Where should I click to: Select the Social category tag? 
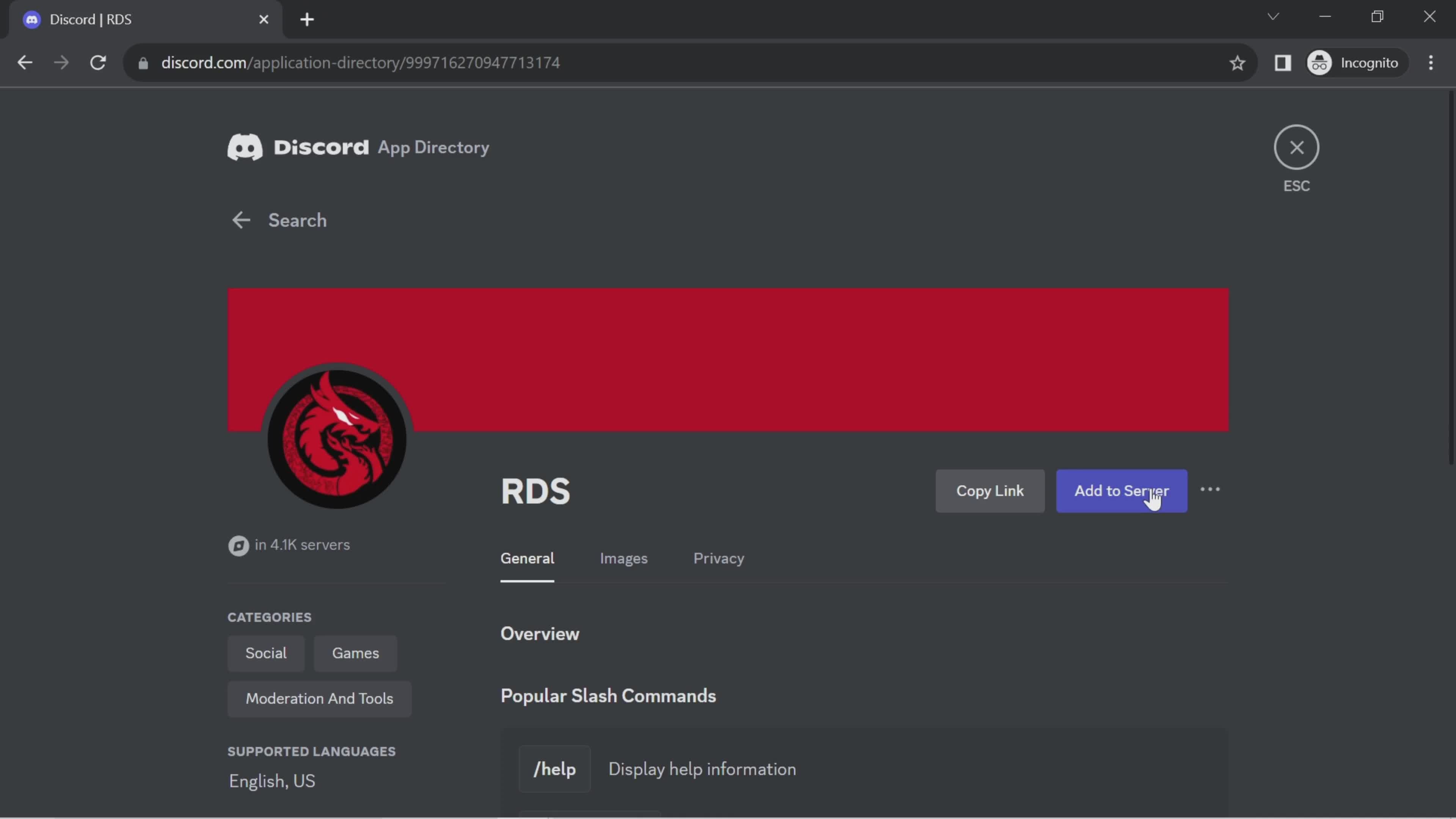click(x=266, y=653)
